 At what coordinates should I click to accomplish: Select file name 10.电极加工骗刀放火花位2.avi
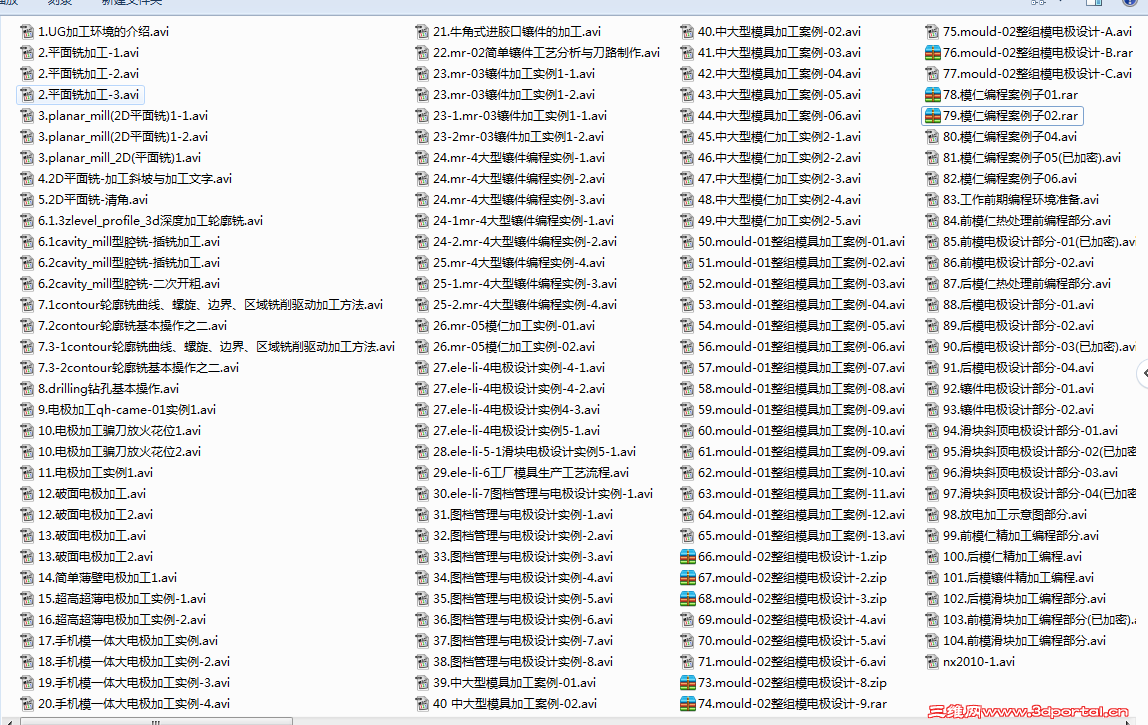pyautogui.click(x=119, y=451)
